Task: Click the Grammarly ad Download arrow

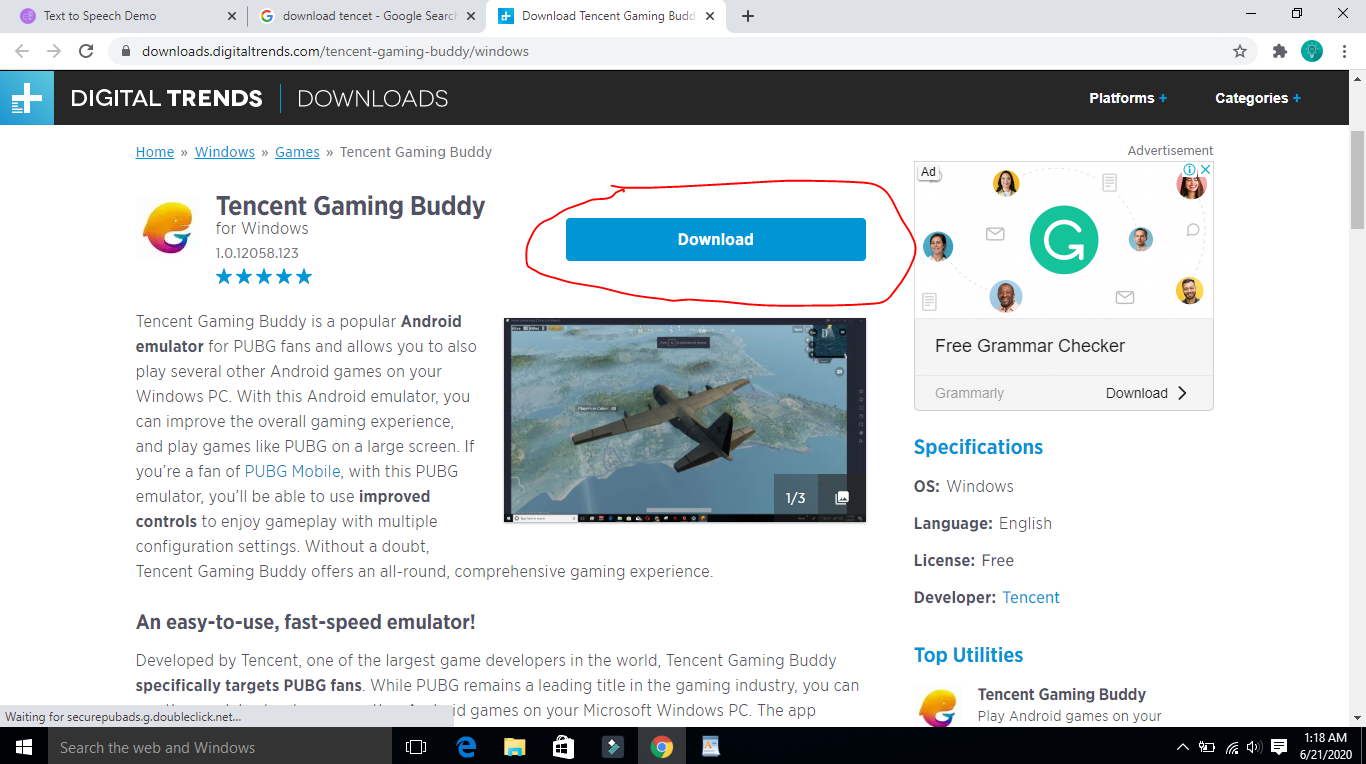Action: coord(1182,393)
